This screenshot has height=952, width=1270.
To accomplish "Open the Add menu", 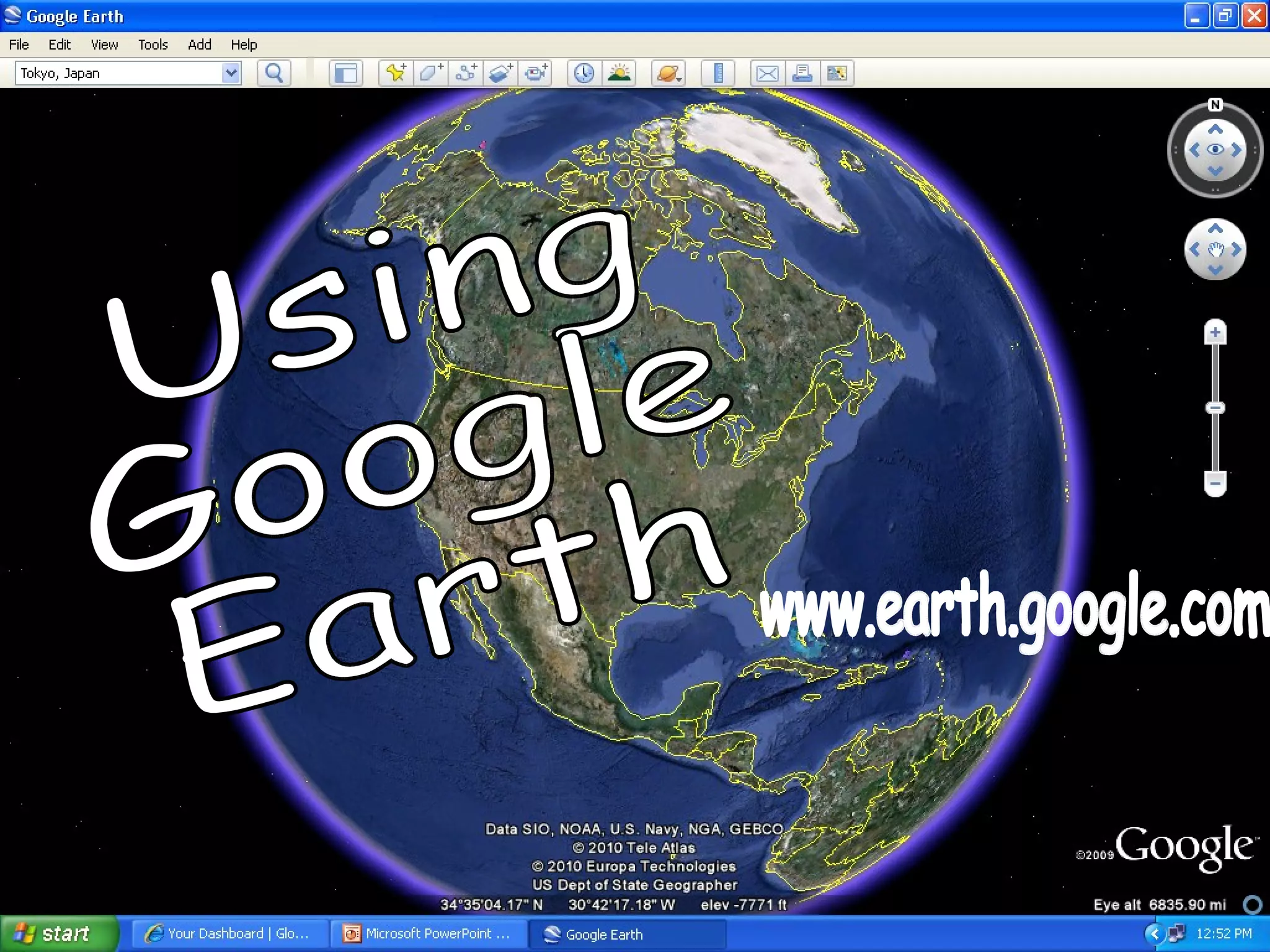I will [200, 45].
